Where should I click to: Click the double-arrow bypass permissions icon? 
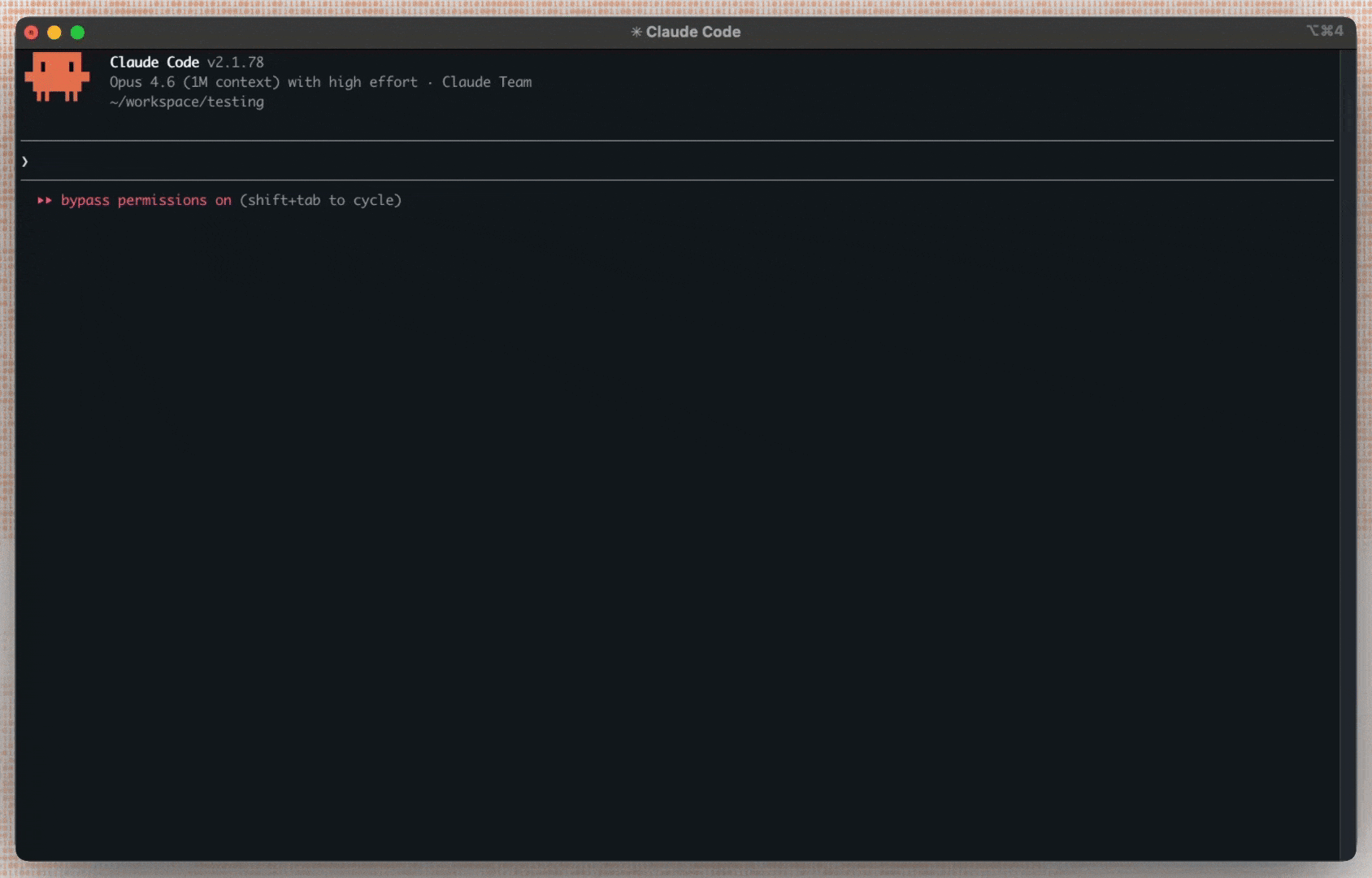(x=45, y=201)
